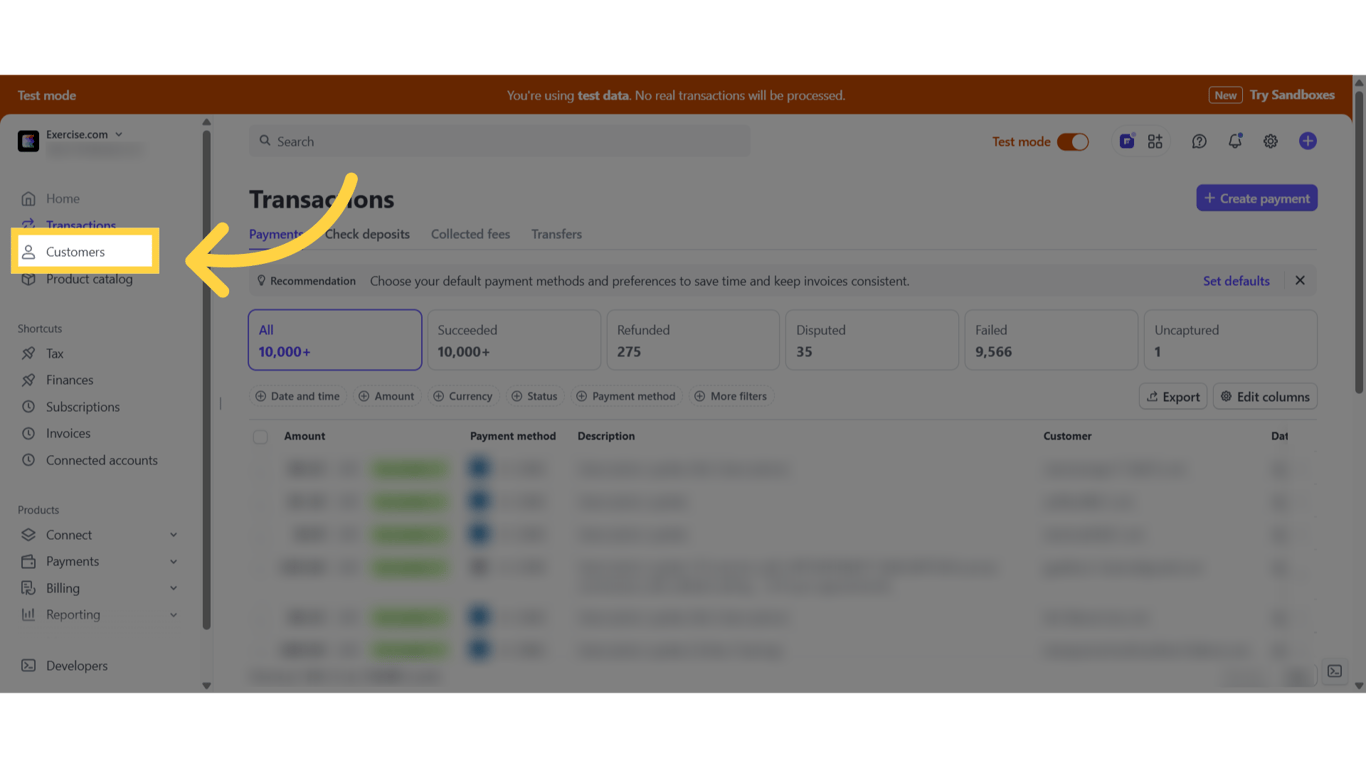Screen dimensions: 1366x768
Task: Expand the Billing section
Action: pos(62,587)
